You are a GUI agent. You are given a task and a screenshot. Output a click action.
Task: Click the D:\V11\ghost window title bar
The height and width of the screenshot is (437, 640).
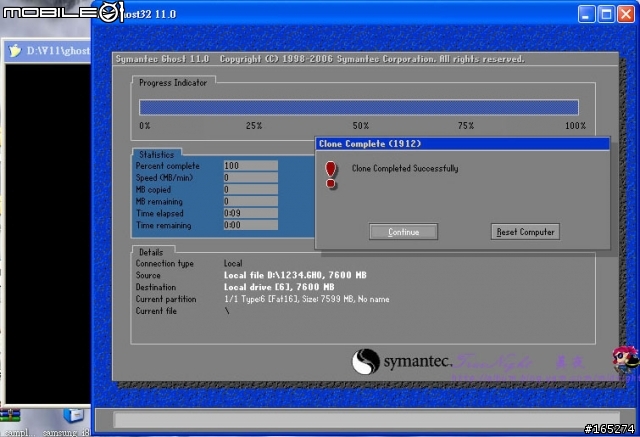(x=47, y=51)
